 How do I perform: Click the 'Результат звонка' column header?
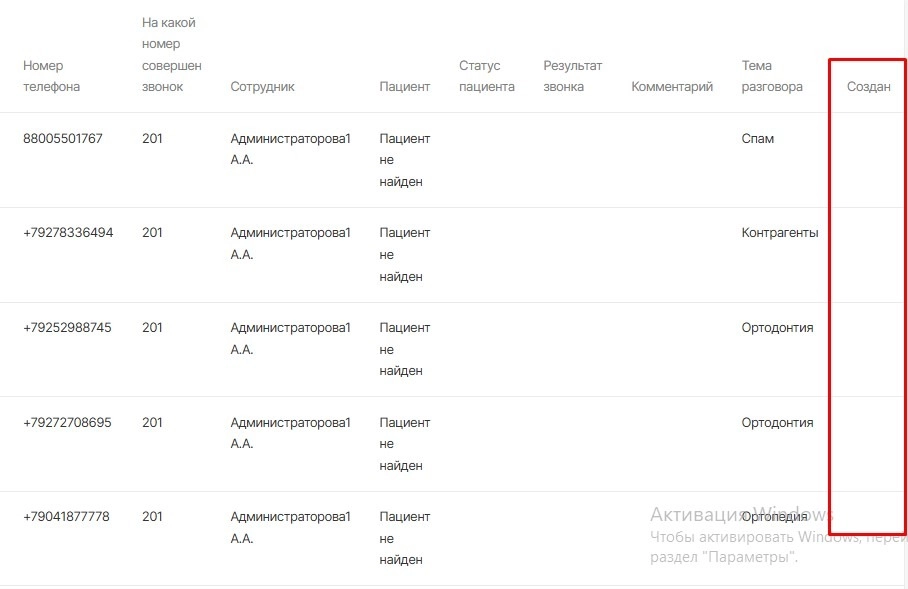tap(572, 76)
